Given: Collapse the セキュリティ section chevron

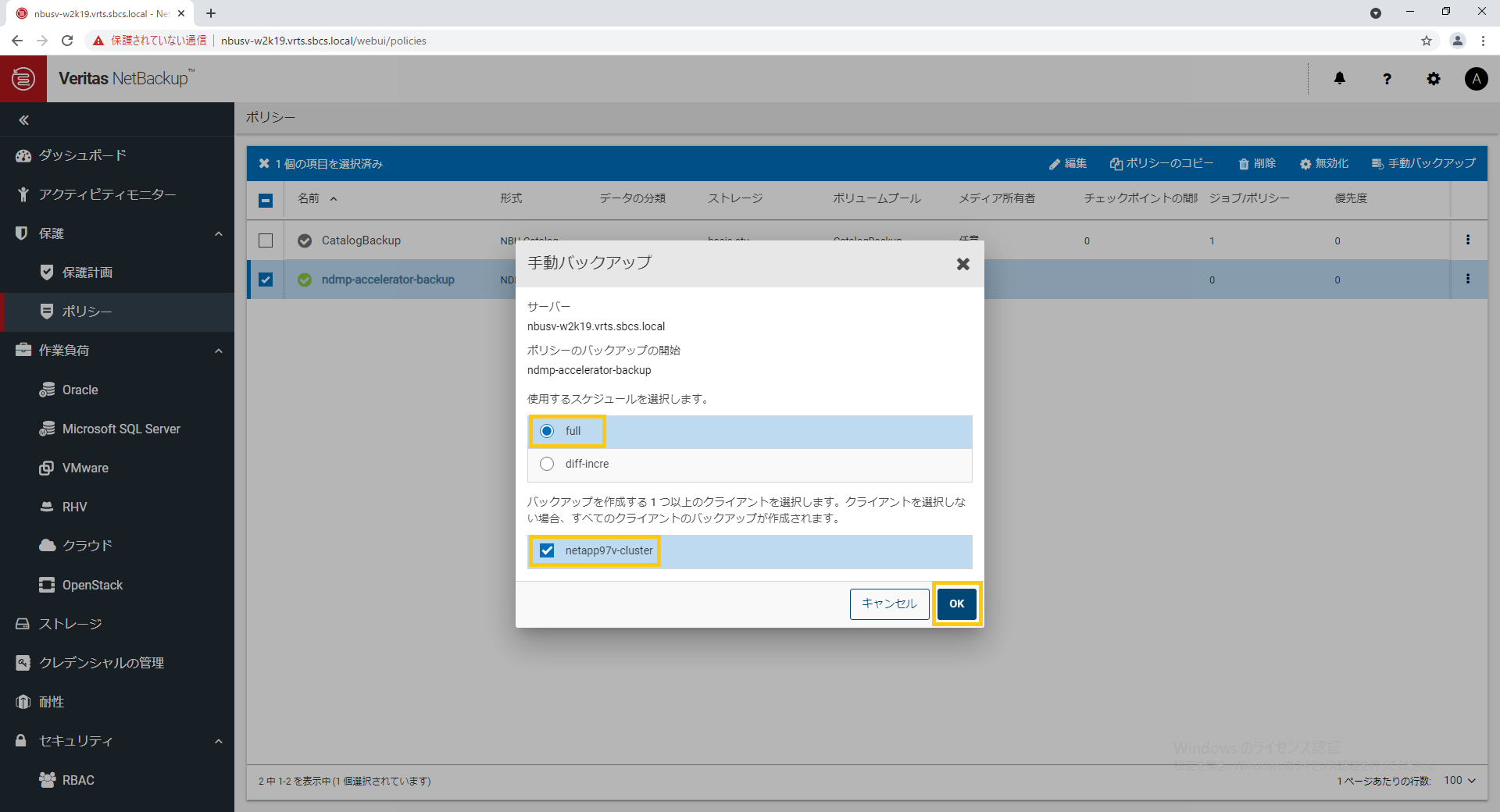Looking at the screenshot, I should pos(219,741).
